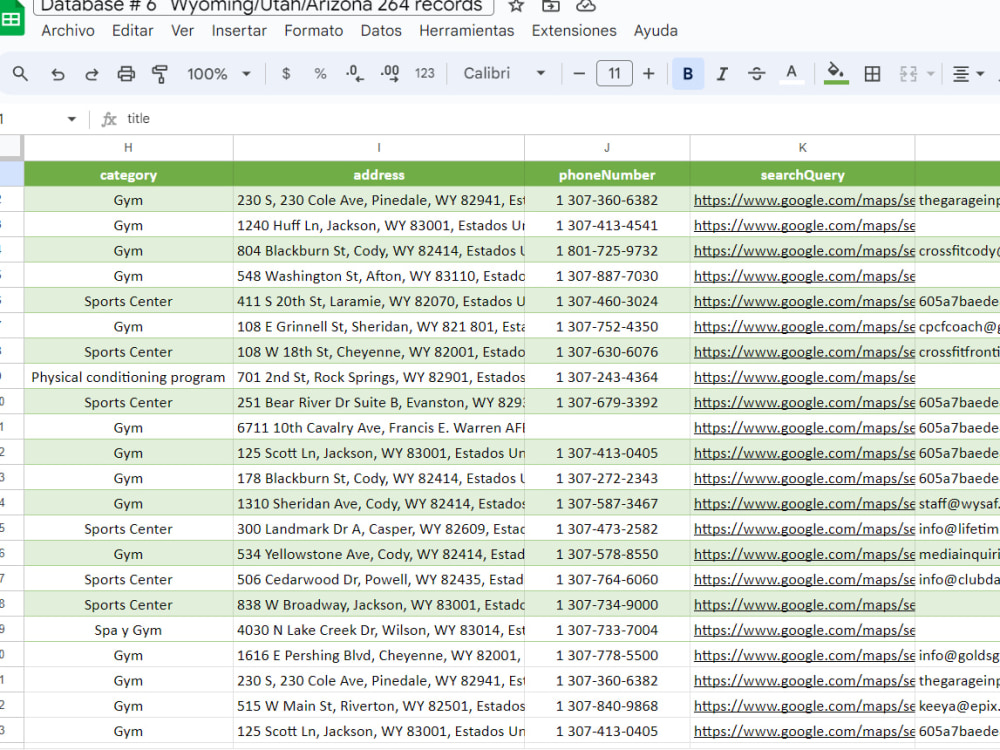Click the move to folder icon
Screen dimensions: 1000x750
[550, 6]
